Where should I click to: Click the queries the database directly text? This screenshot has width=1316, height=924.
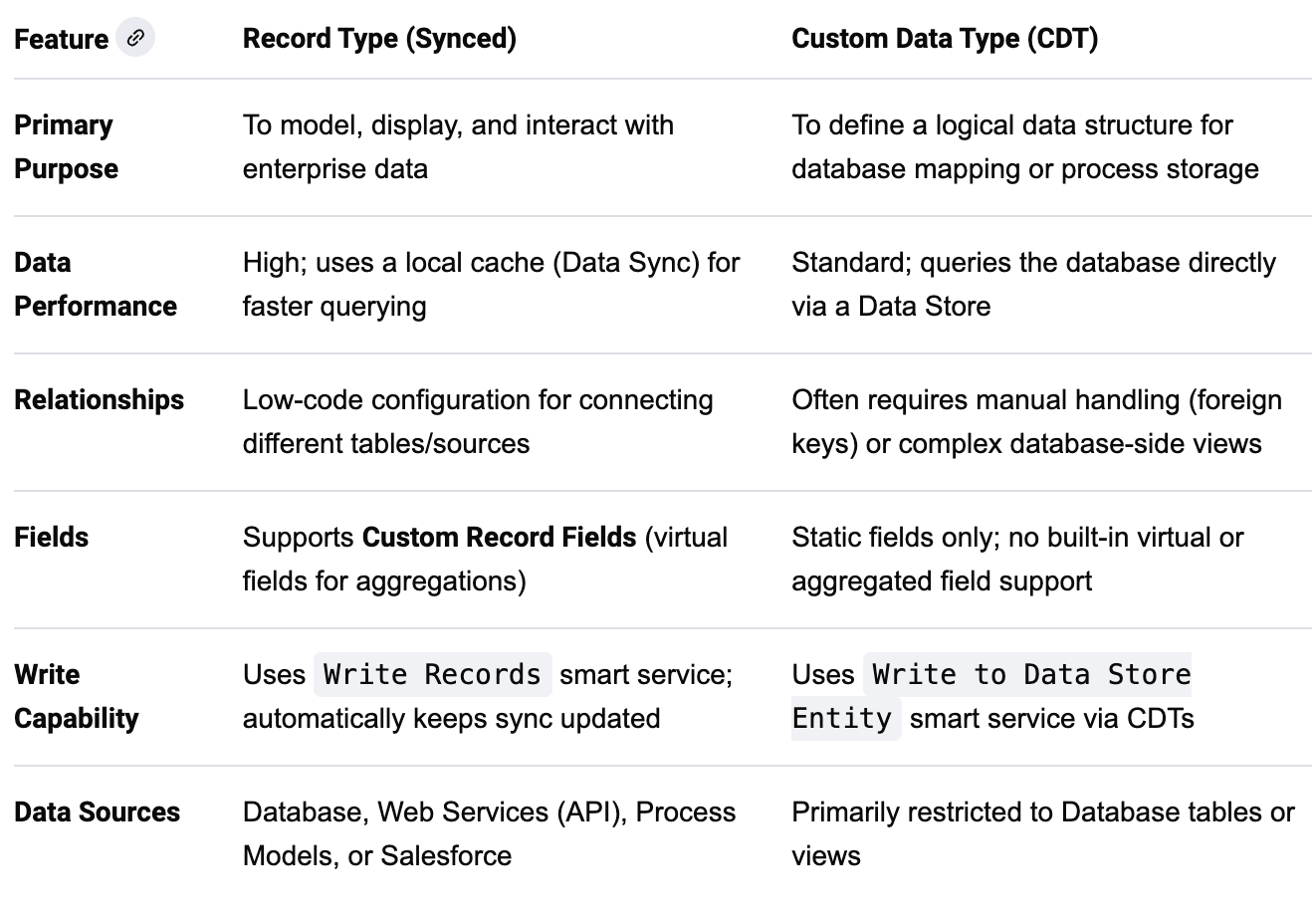tap(1033, 285)
